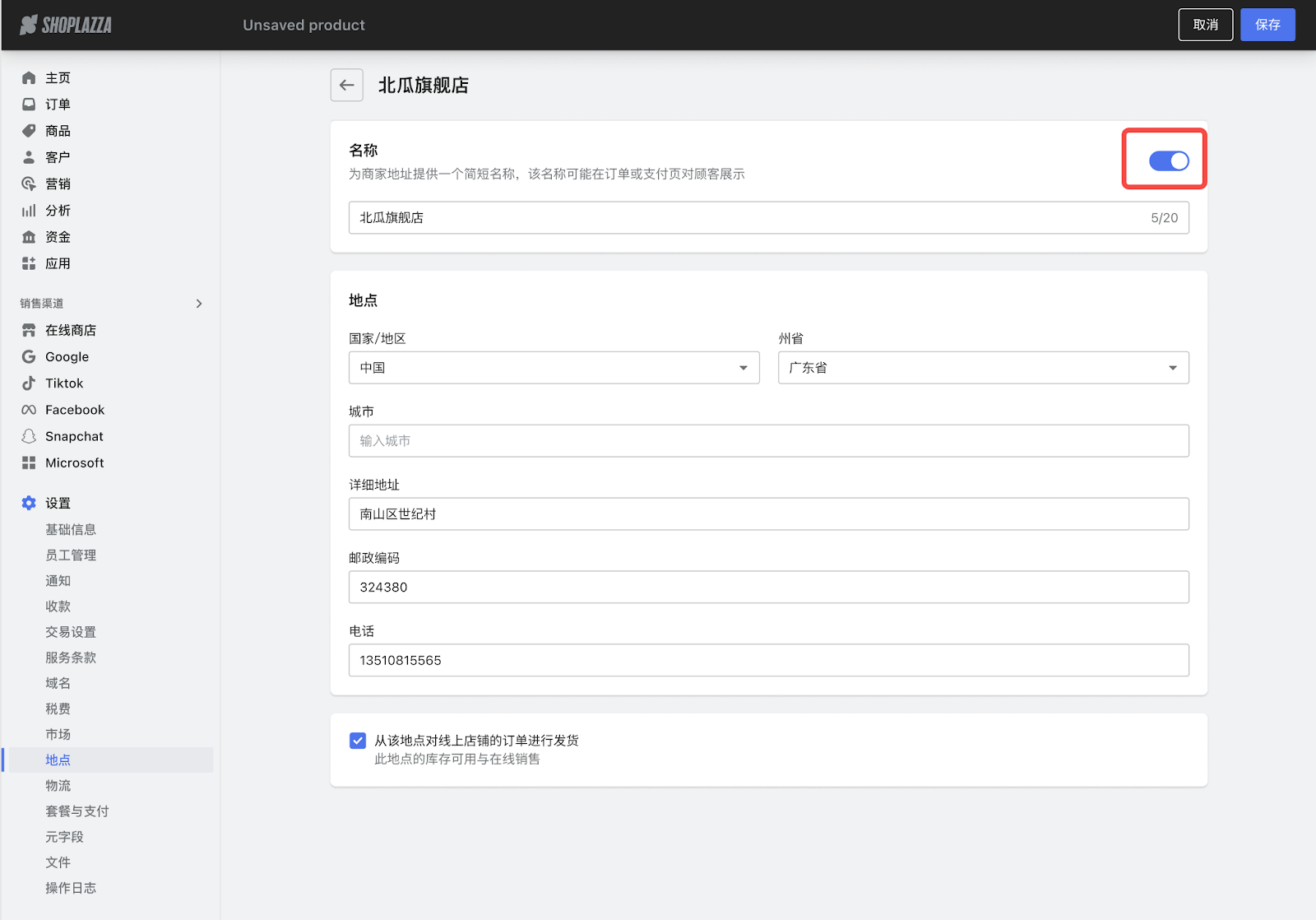Image resolution: width=1316 pixels, height=920 pixels.
Task: Open 套餐与支付 settings item
Action: [x=77, y=811]
